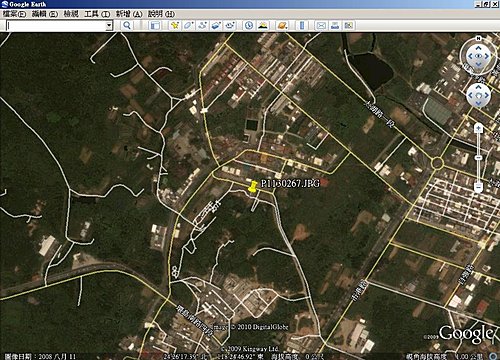Select the Add Image Overlay tool
This screenshot has width=500, height=360.
click(216, 25)
